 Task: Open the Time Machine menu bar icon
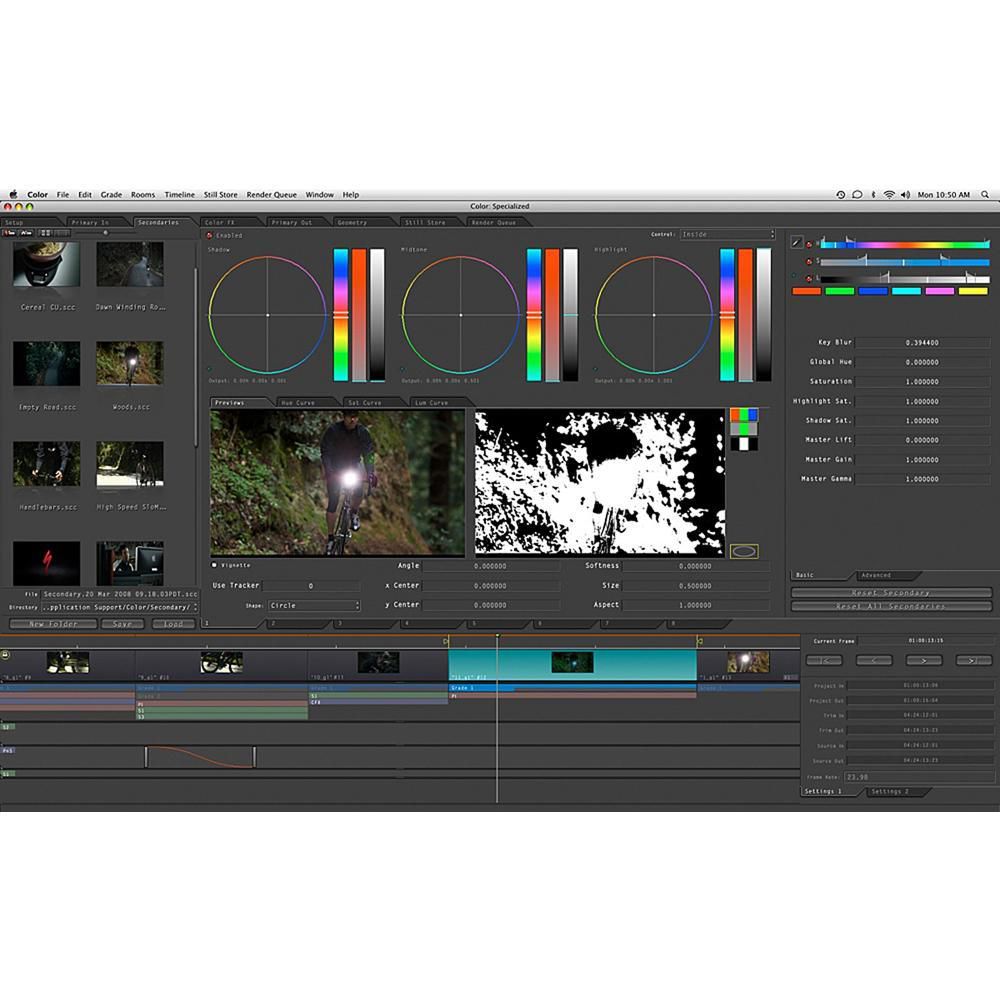pos(841,195)
